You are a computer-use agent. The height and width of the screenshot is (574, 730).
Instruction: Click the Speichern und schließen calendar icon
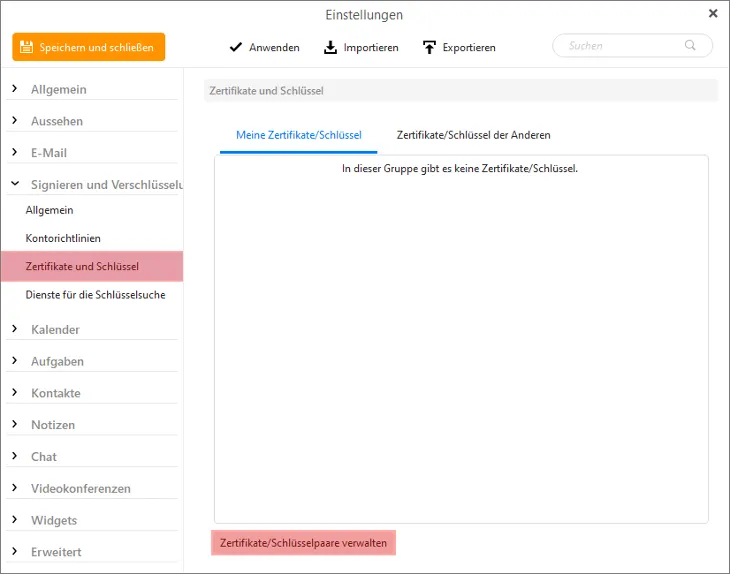[27, 47]
